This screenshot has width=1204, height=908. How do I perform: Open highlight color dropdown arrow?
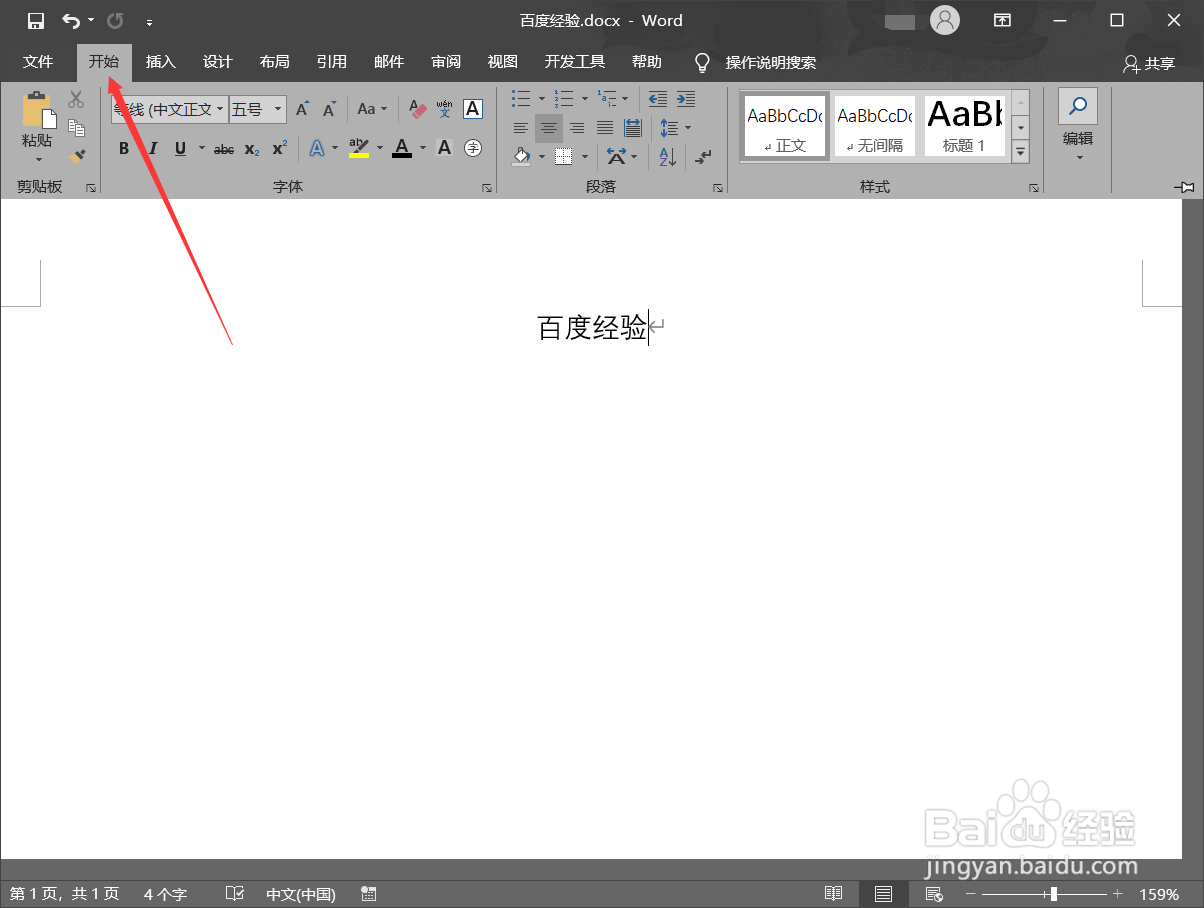pyautogui.click(x=380, y=149)
